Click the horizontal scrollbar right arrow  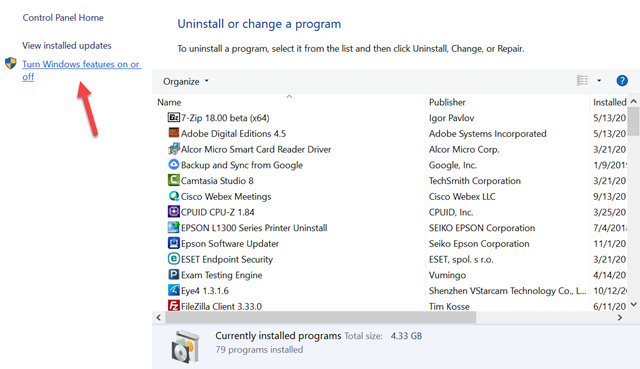(x=620, y=317)
